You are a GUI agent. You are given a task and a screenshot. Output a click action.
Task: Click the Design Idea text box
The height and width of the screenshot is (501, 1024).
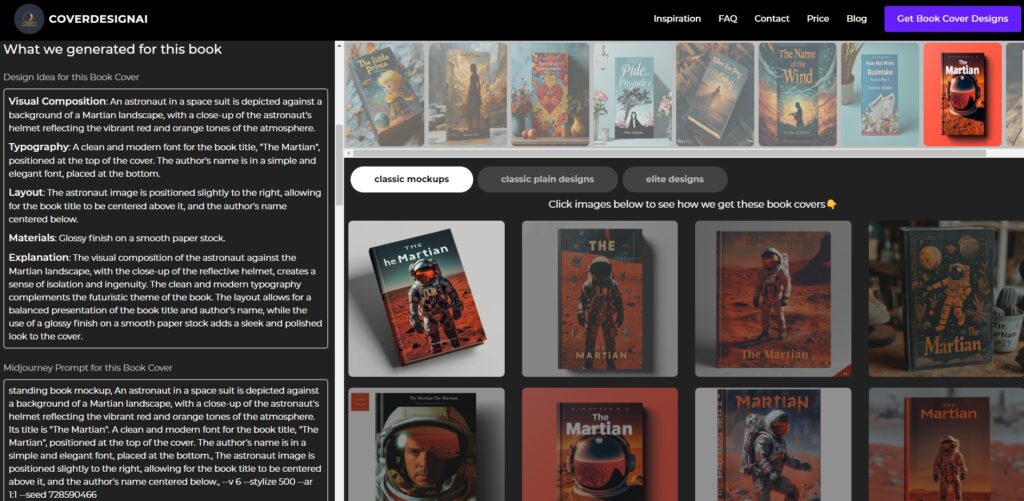pos(166,218)
